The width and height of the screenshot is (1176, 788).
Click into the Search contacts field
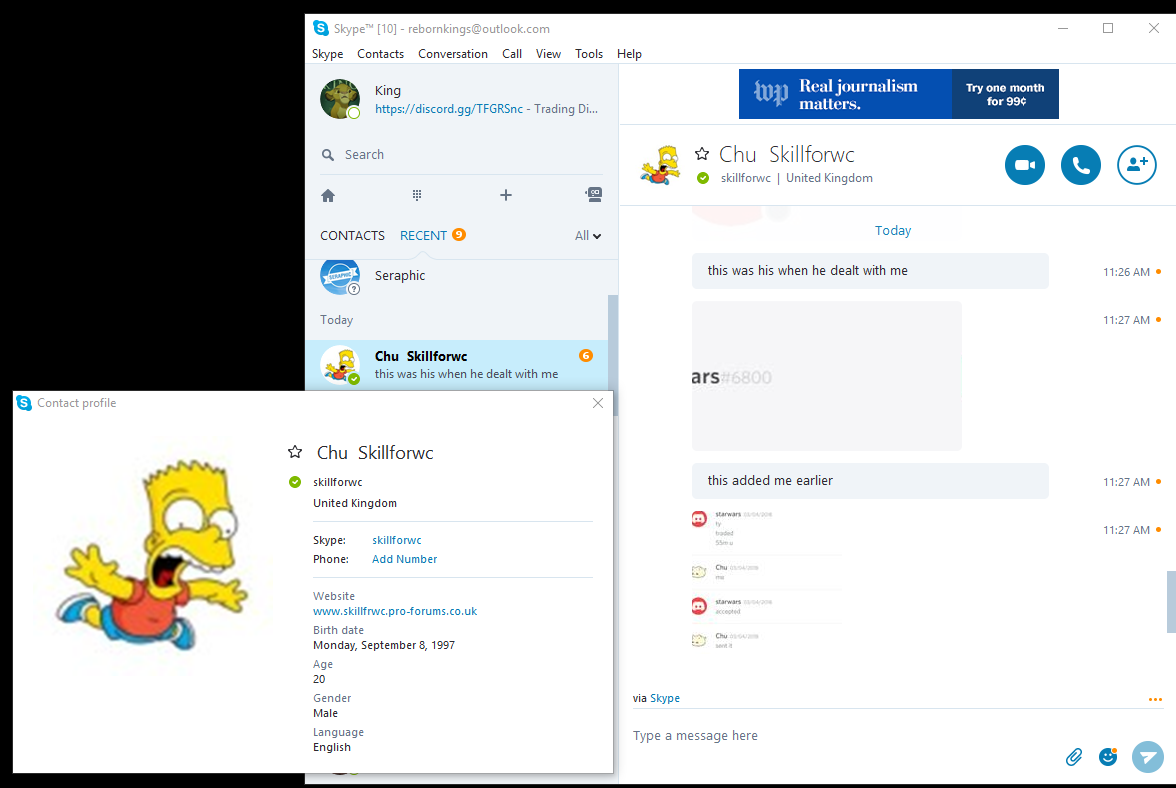point(462,154)
